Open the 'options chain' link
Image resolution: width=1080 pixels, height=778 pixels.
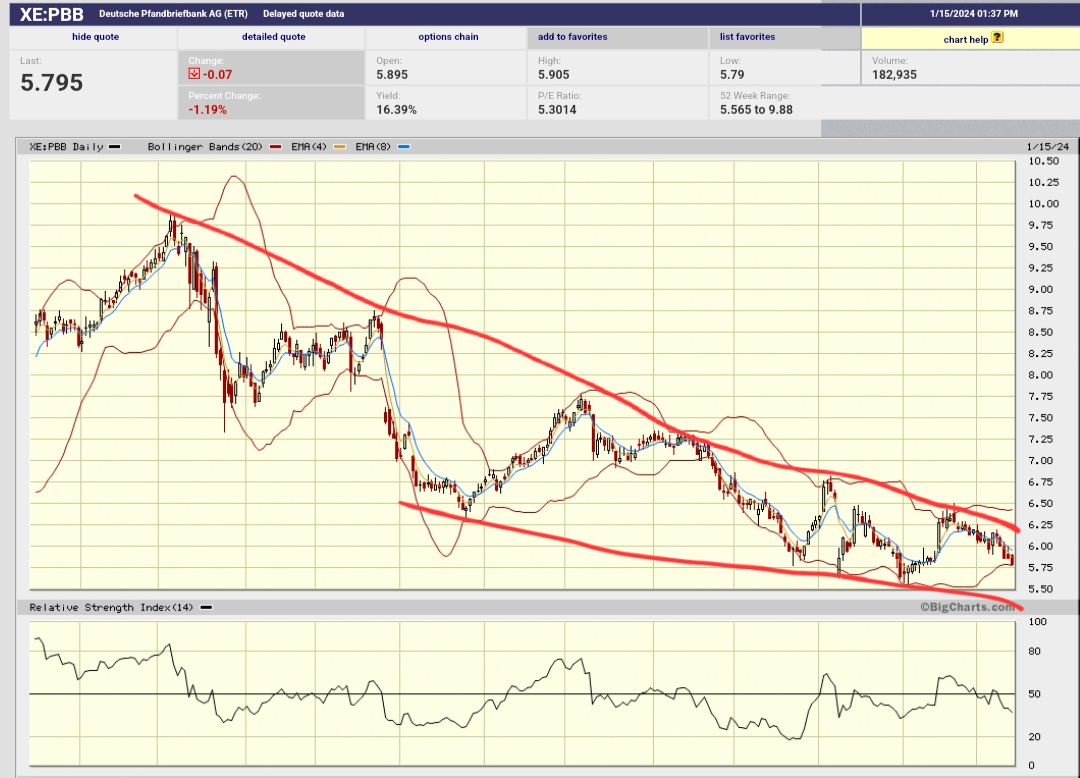pos(448,36)
